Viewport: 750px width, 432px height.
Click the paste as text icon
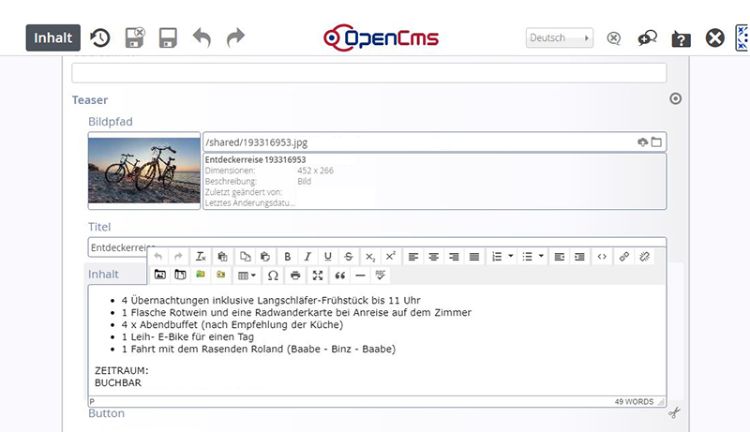click(x=222, y=256)
